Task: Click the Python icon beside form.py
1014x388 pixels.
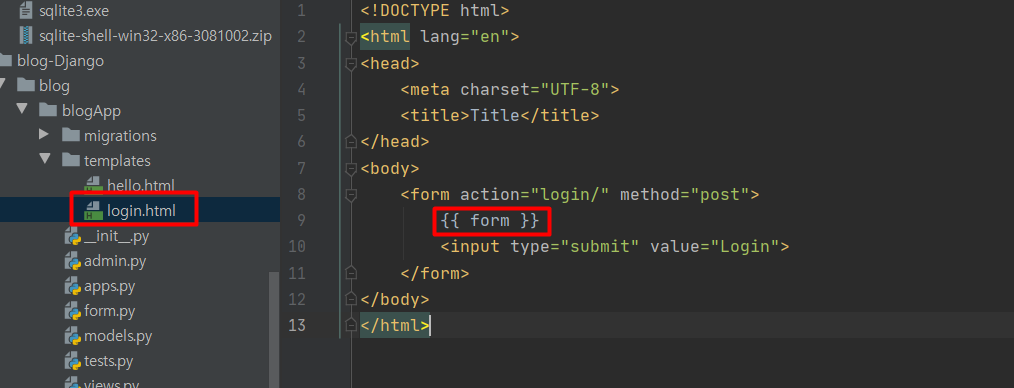Action: click(72, 311)
